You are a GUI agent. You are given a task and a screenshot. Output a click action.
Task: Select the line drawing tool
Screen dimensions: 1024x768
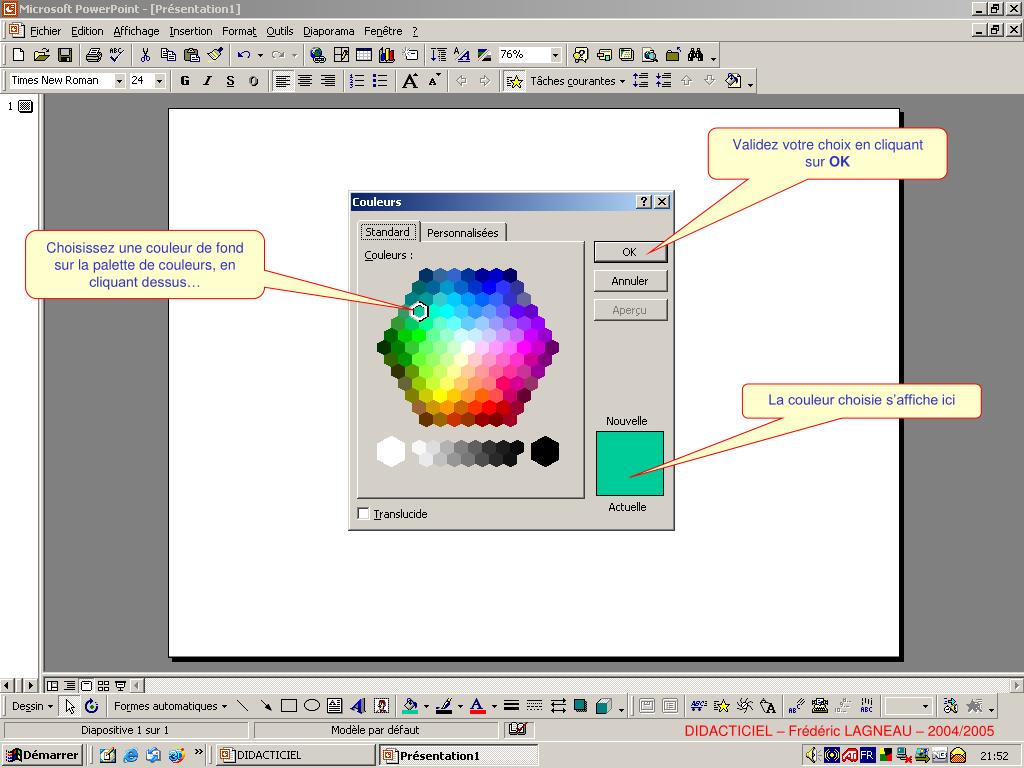tap(242, 706)
